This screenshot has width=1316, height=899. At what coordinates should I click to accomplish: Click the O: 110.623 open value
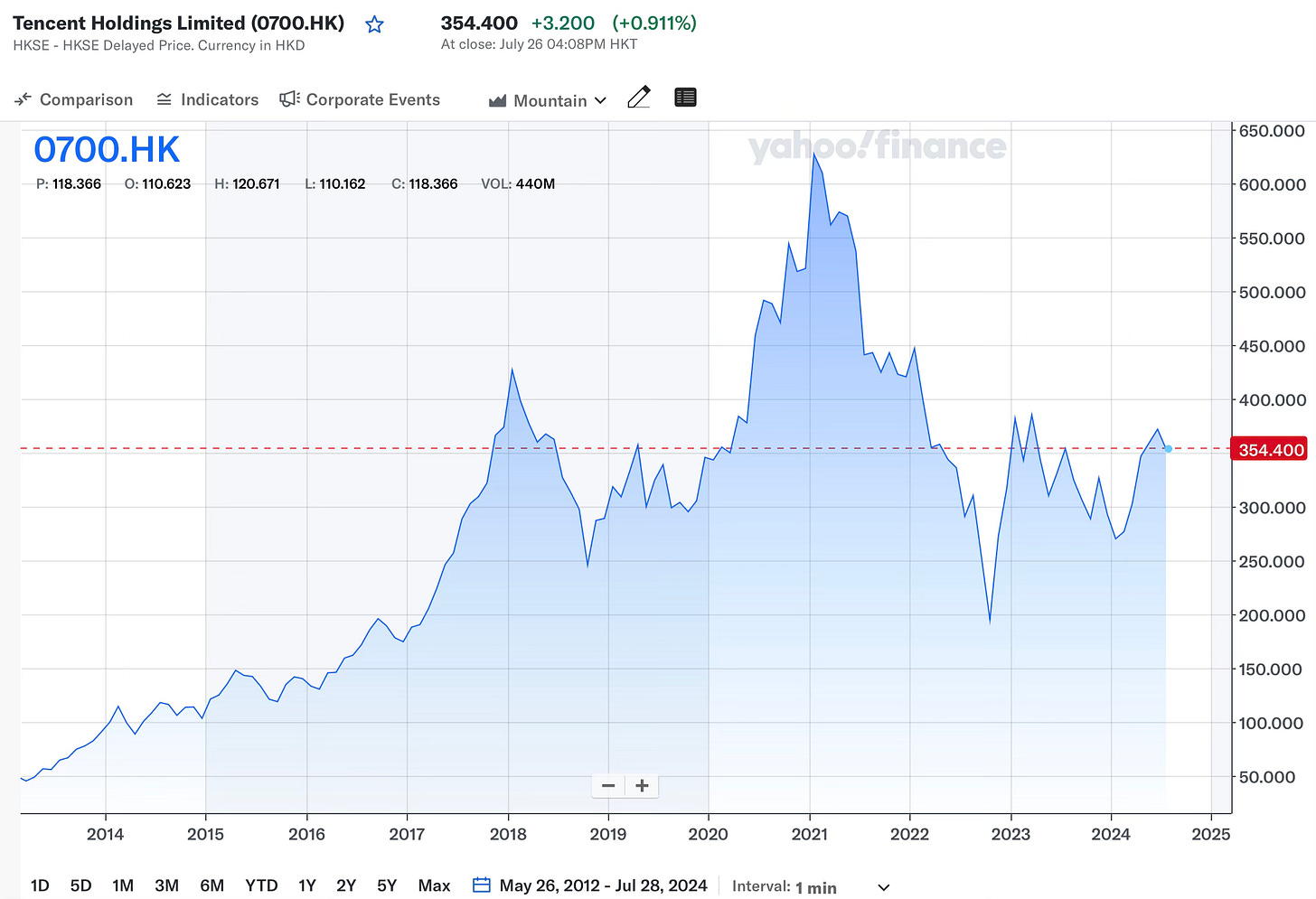click(157, 183)
